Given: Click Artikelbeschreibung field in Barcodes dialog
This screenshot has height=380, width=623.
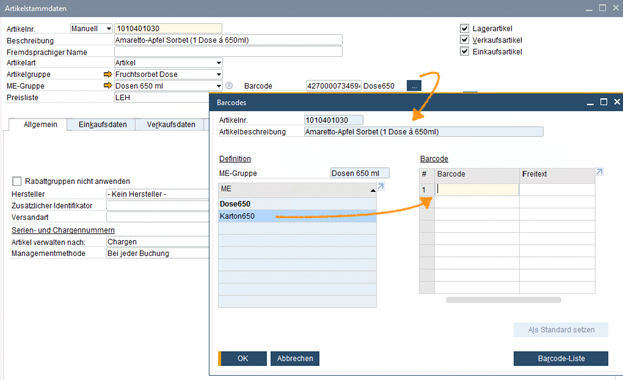Looking at the screenshot, I should click(x=424, y=132).
